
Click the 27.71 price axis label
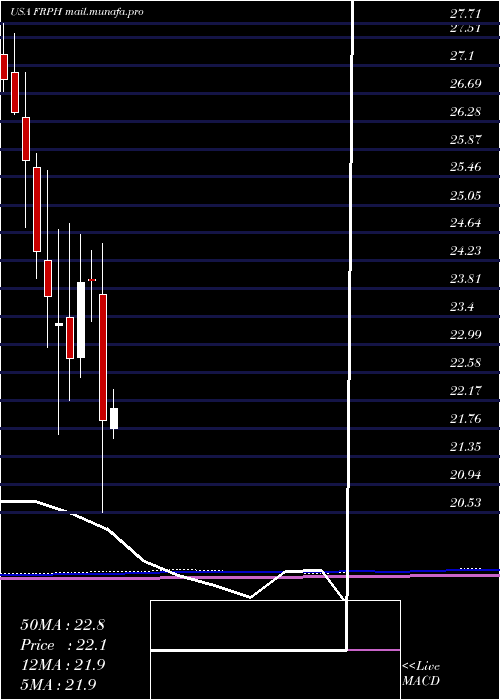click(465, 14)
